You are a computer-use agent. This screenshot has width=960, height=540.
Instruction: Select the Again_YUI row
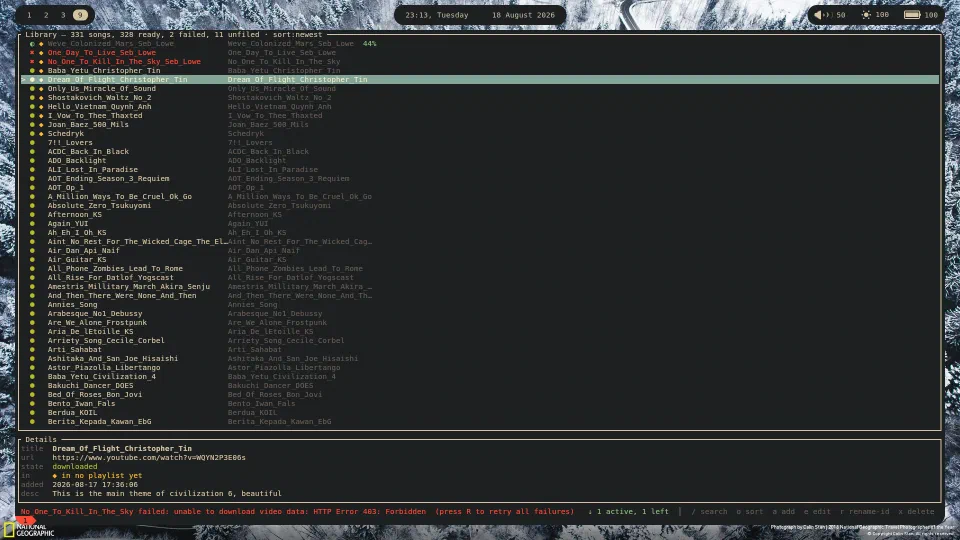click(480, 223)
